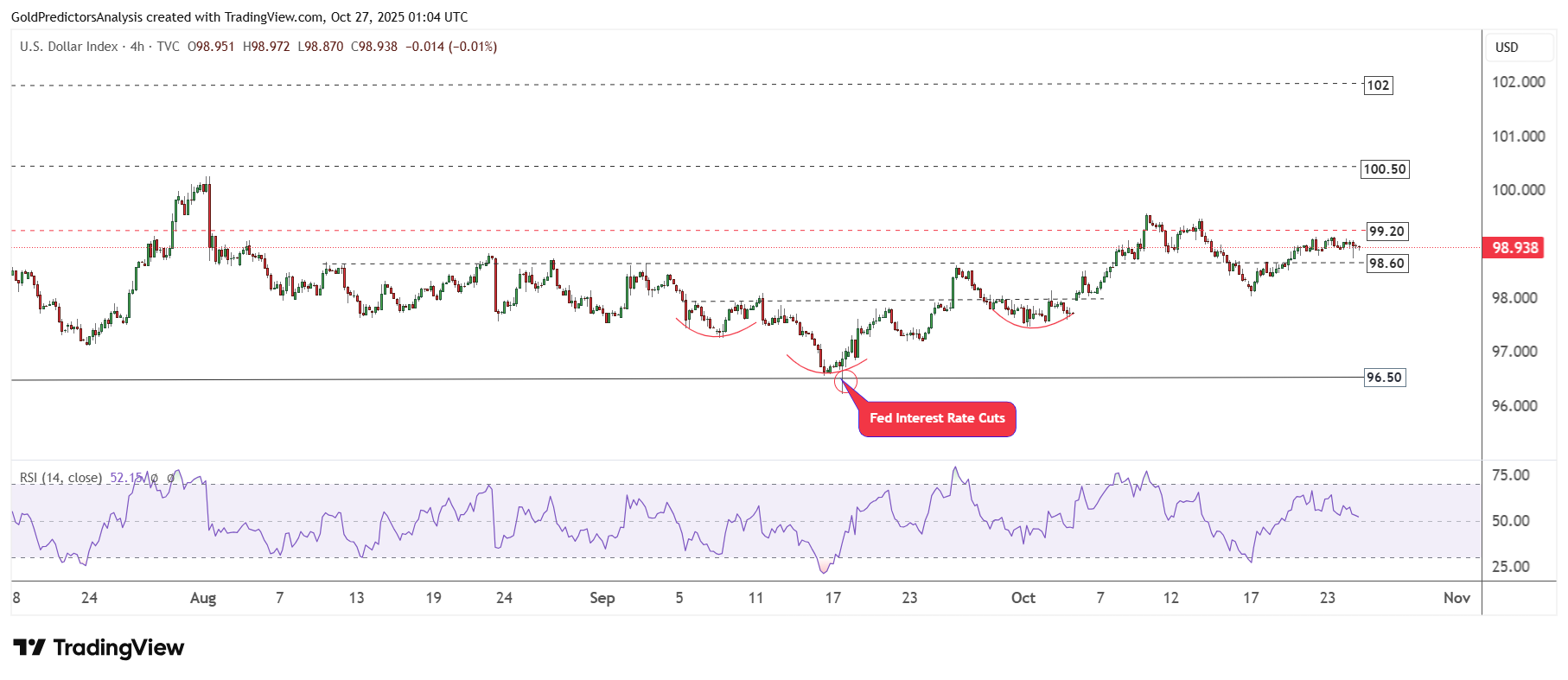Click the red circle marker at September low
Screen dimensions: 1568x680
point(845,381)
